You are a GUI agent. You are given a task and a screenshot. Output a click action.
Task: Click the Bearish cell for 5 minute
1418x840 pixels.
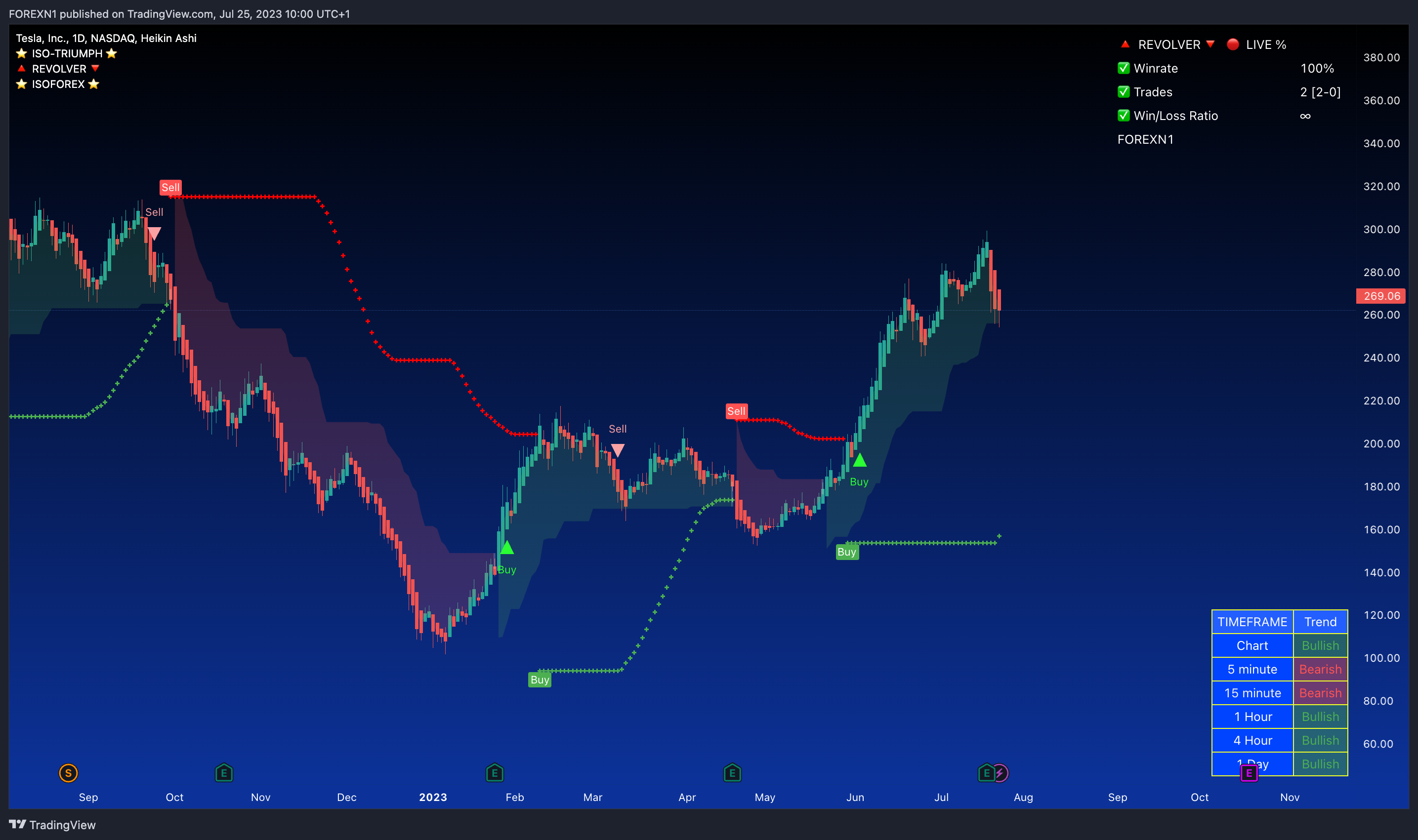pyautogui.click(x=1320, y=669)
